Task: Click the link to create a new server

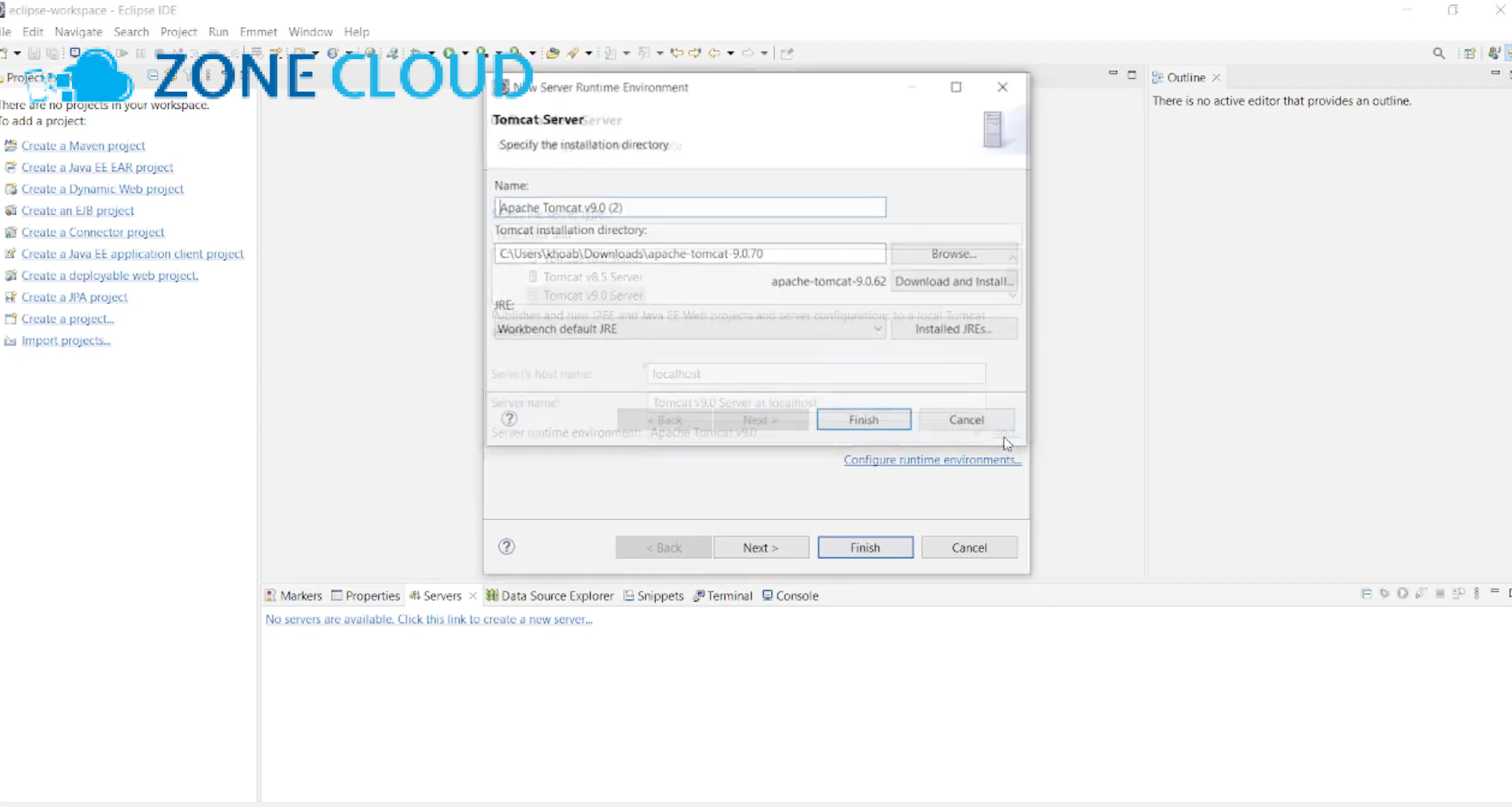Action: [x=429, y=619]
